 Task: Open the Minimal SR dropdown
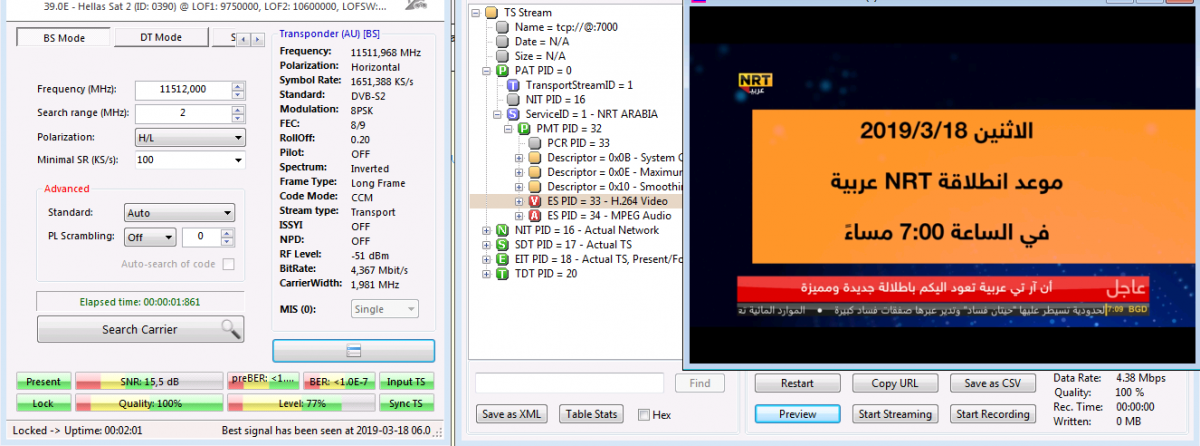tap(190, 160)
